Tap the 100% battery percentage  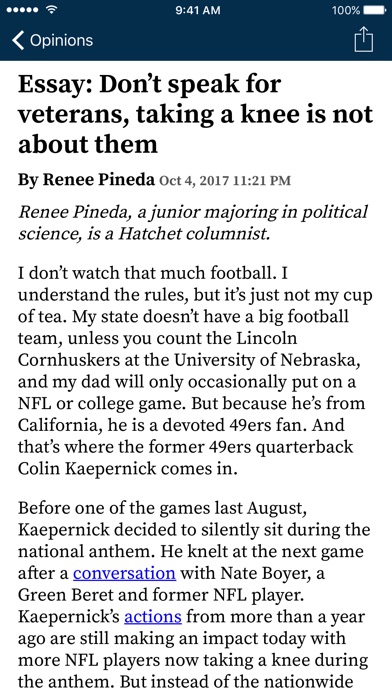pyautogui.click(x=346, y=10)
